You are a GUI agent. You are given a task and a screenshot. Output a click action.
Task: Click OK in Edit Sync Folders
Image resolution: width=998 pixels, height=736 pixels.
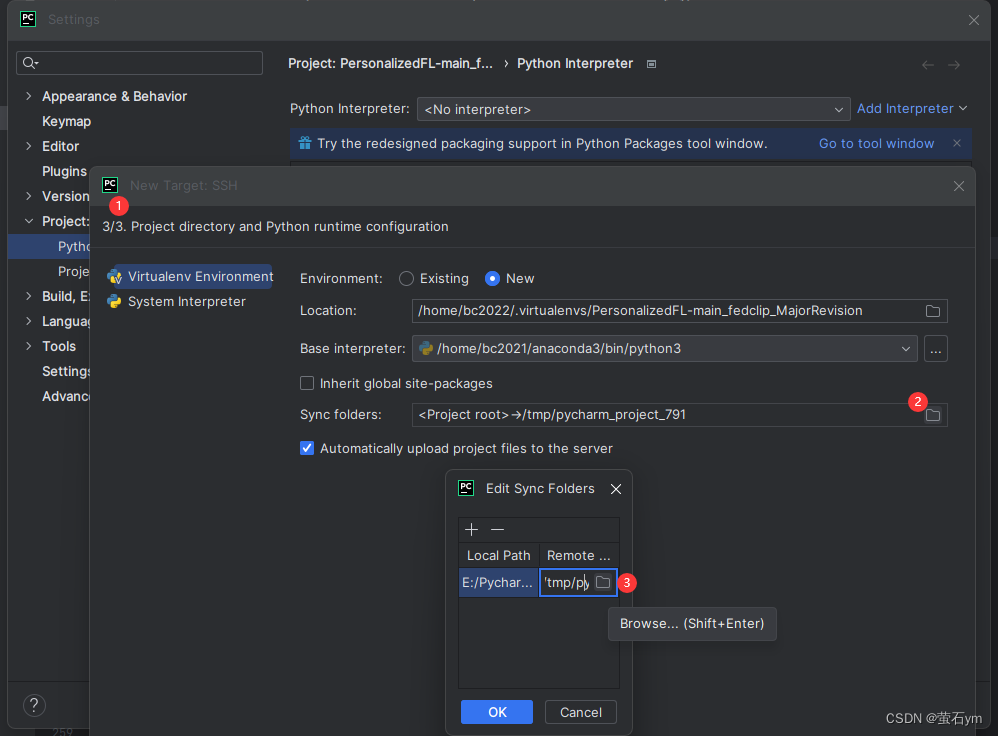click(497, 712)
